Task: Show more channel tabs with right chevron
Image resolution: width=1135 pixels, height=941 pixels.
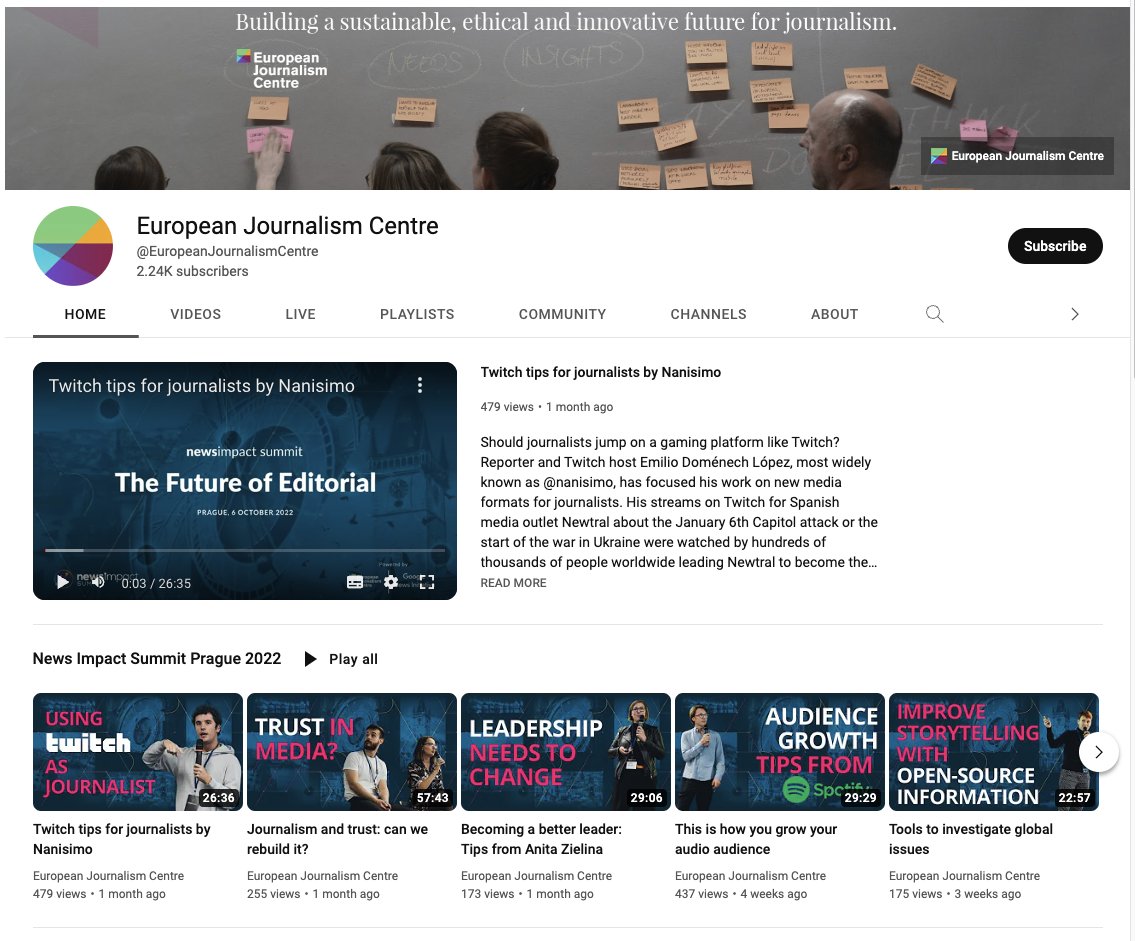Action: pos(1075,313)
